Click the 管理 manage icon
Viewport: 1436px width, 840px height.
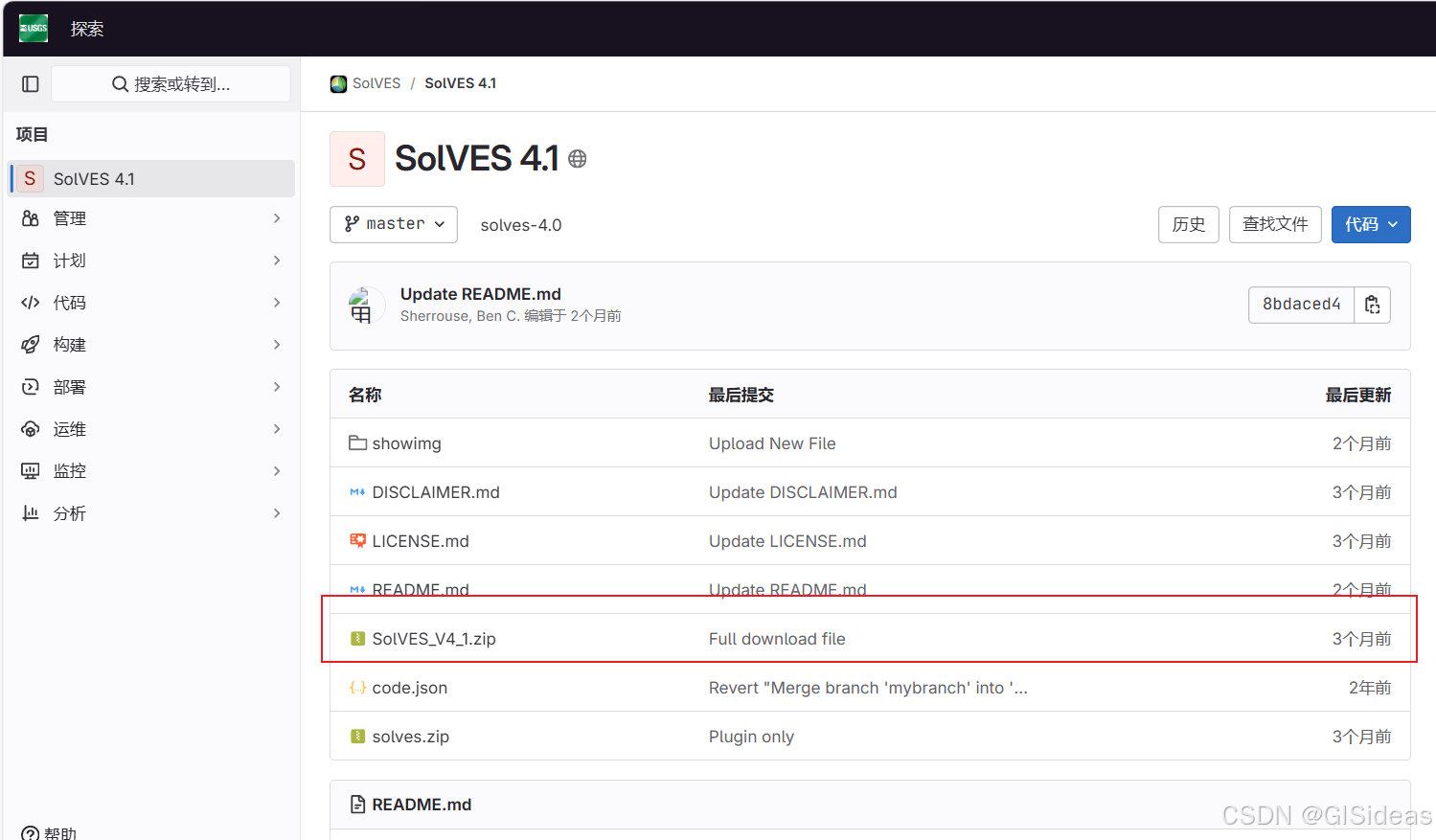(x=31, y=218)
